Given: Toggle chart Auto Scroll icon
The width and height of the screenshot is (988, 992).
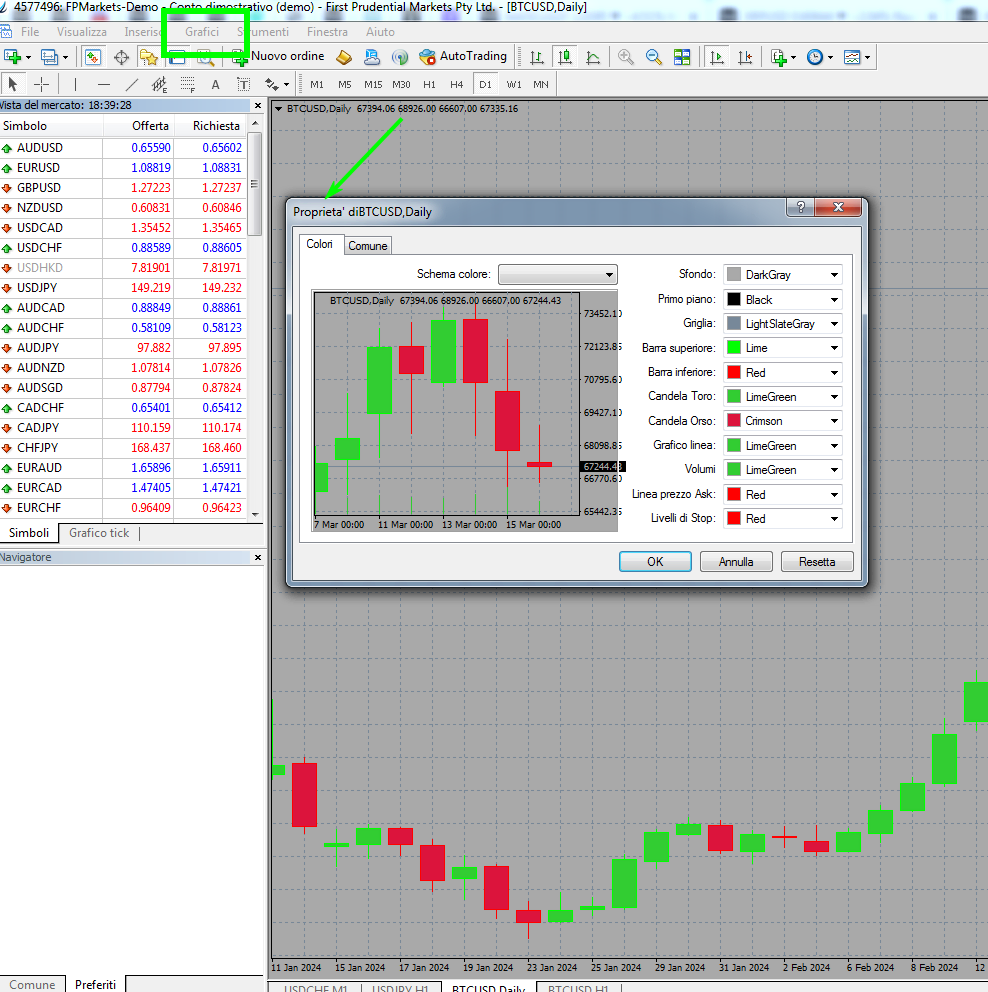Looking at the screenshot, I should [717, 58].
